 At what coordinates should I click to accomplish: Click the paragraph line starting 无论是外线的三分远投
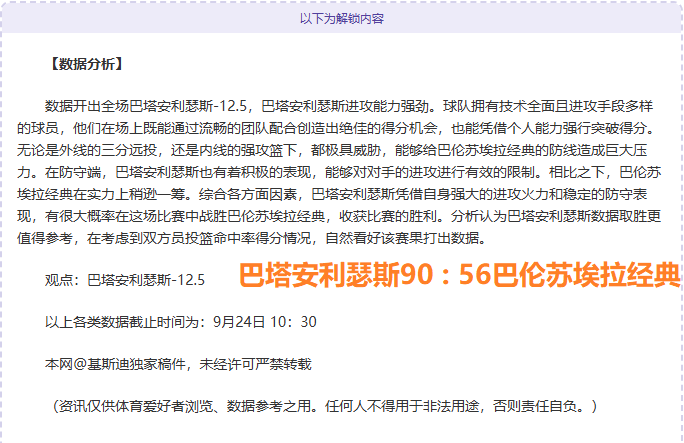pyautogui.click(x=332, y=150)
